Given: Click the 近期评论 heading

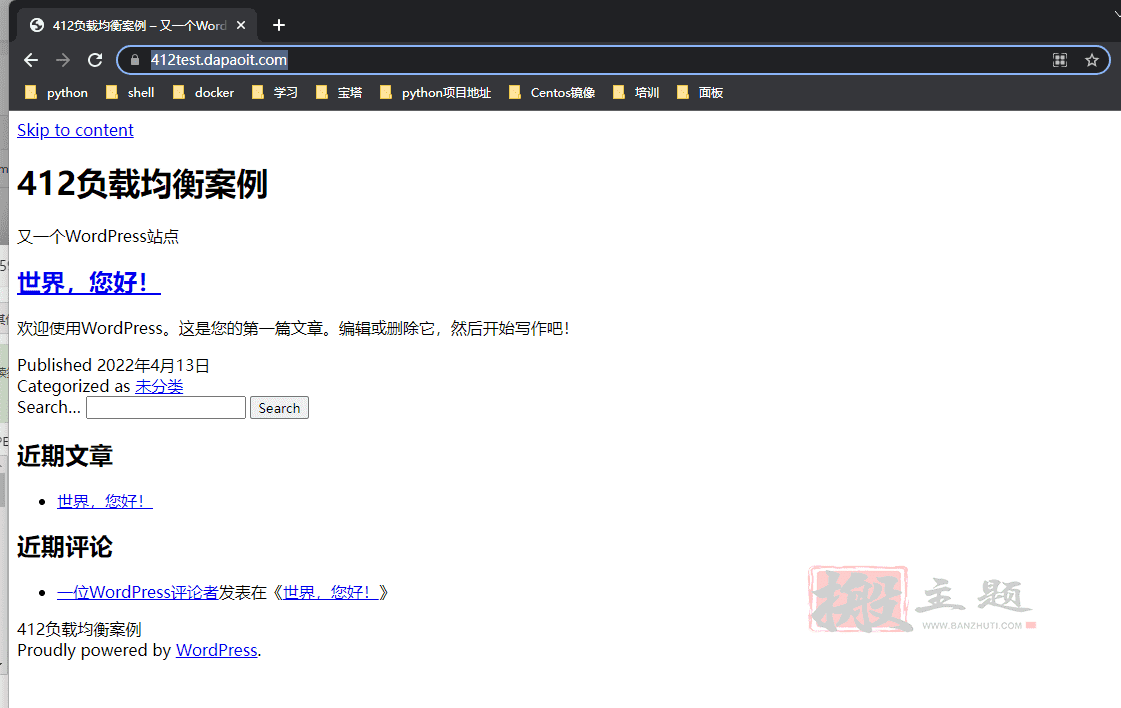Looking at the screenshot, I should pyautogui.click(x=65, y=548).
